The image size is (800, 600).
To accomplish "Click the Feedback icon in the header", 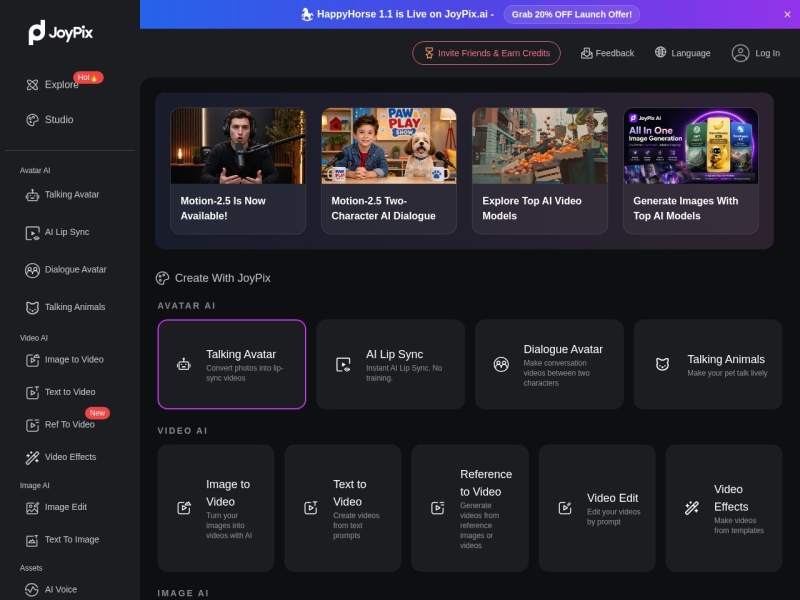I will click(586, 53).
